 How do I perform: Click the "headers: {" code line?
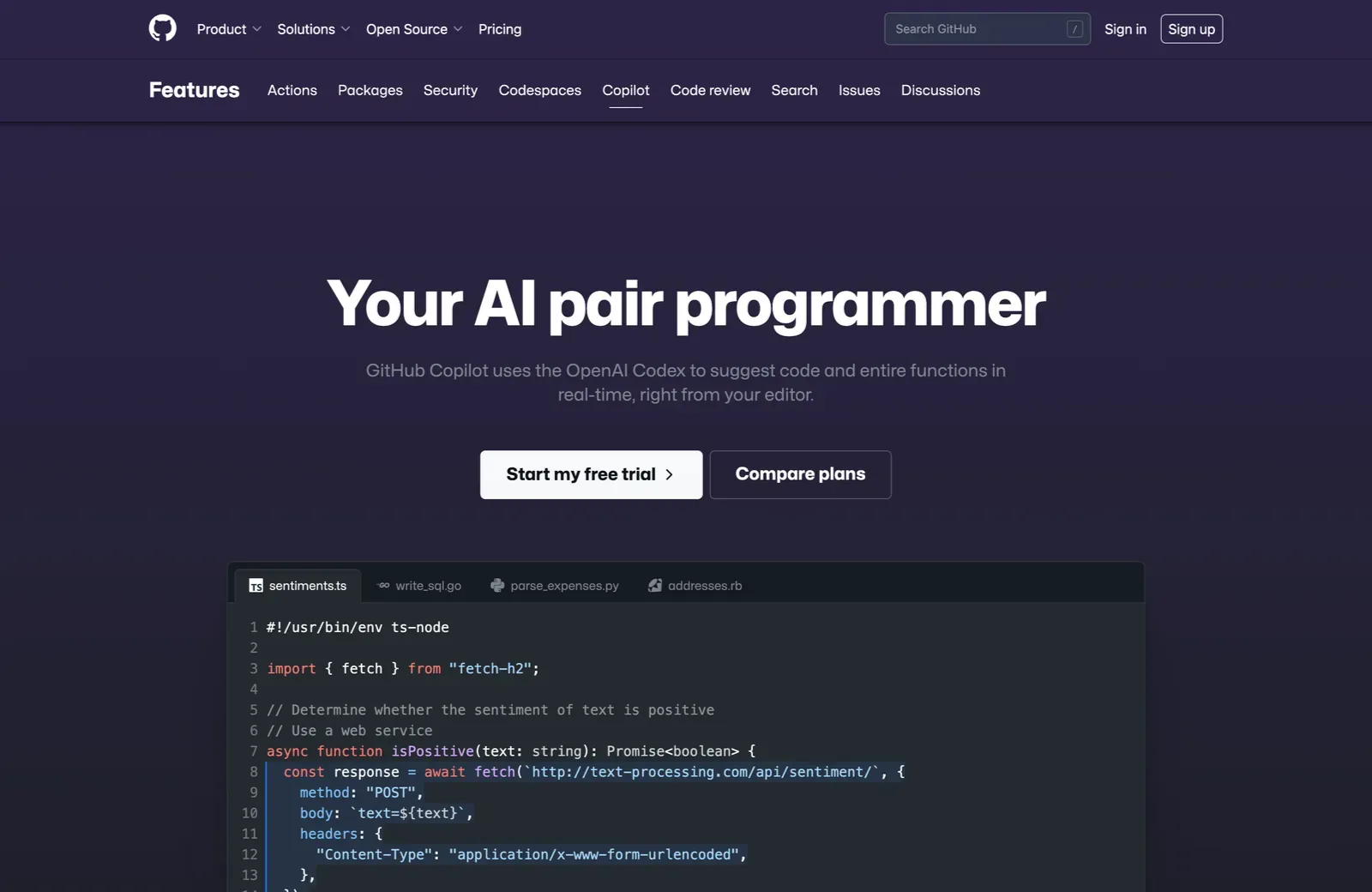tap(341, 834)
